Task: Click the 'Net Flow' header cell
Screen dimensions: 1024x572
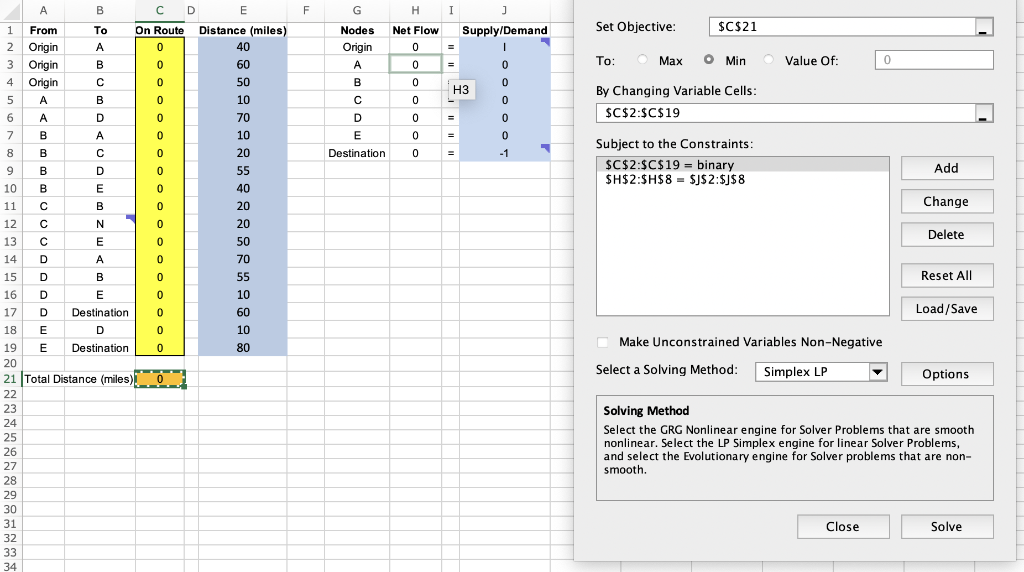Action: [x=415, y=31]
